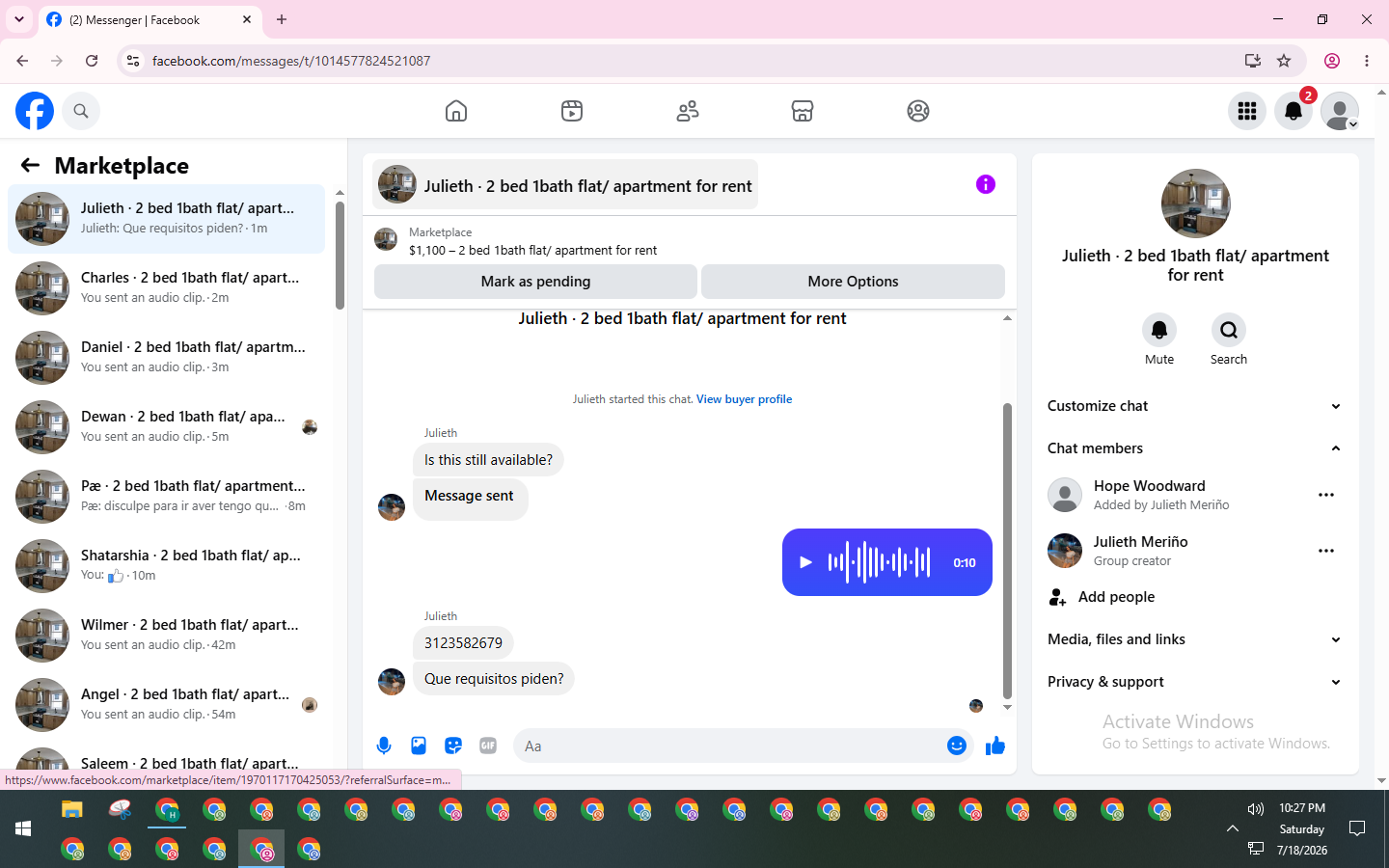
Task: Open the Wilmer conversation
Action: pyautogui.click(x=166, y=636)
